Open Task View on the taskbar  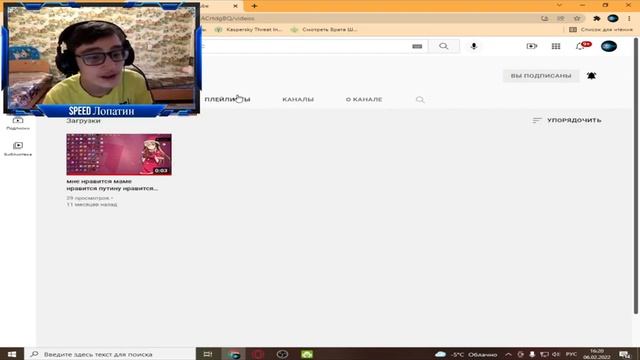click(x=208, y=354)
